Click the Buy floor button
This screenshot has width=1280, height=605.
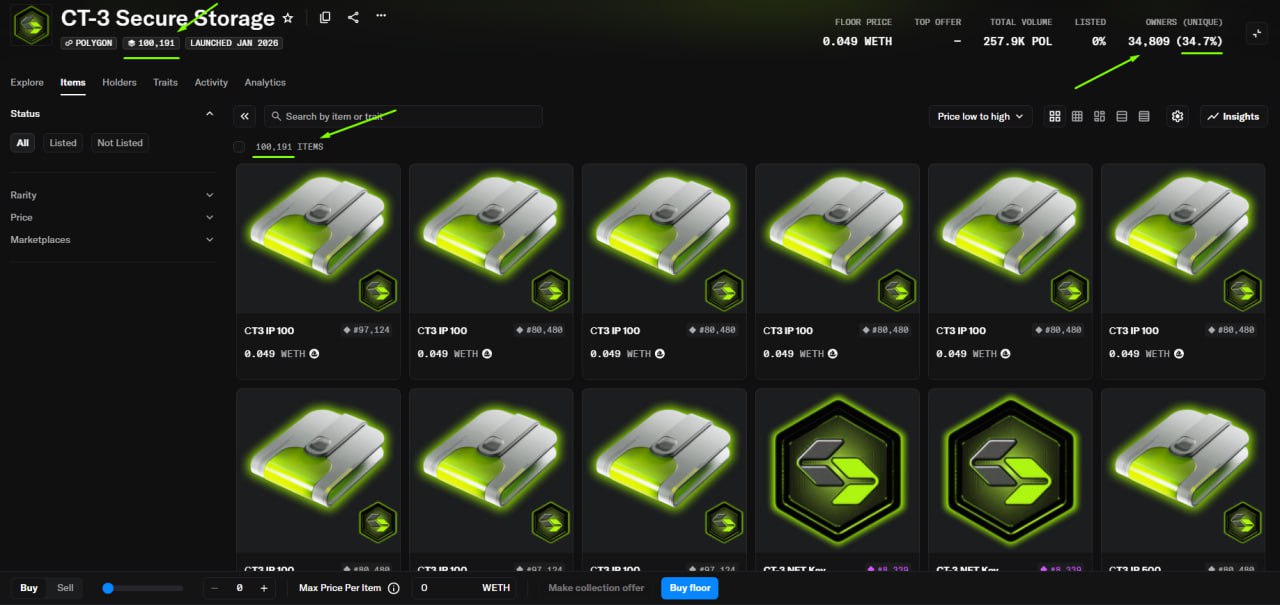pyautogui.click(x=690, y=588)
